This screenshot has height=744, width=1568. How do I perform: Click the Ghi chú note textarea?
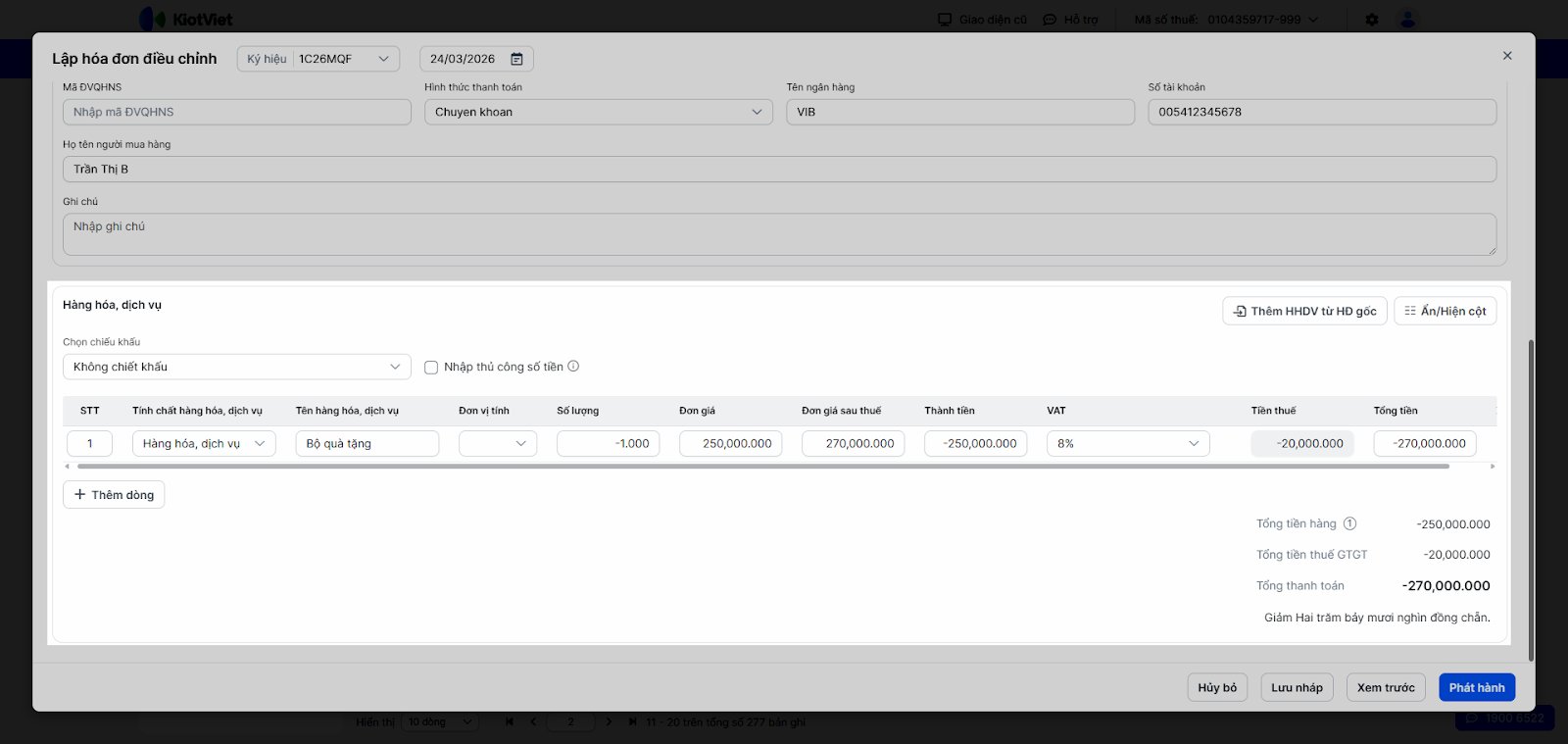coord(779,234)
